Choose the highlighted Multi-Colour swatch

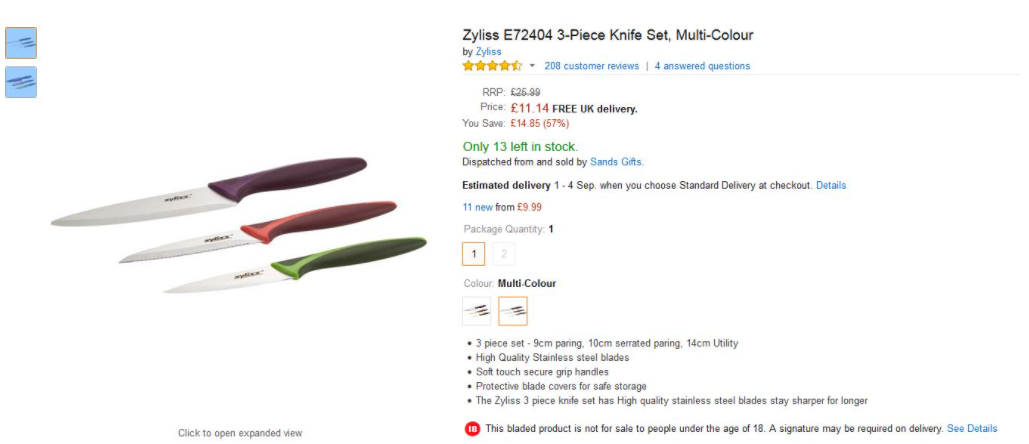click(513, 311)
